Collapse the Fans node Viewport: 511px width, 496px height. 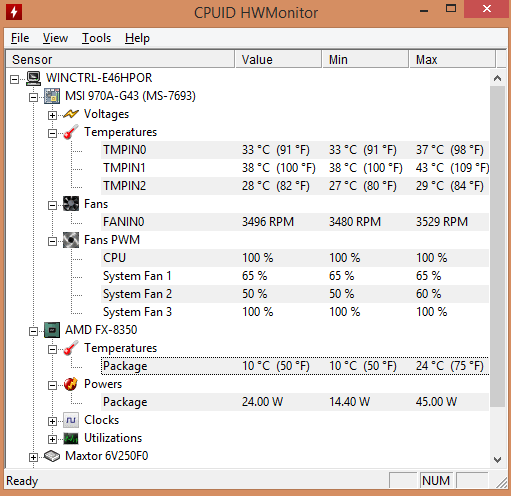tap(52, 205)
